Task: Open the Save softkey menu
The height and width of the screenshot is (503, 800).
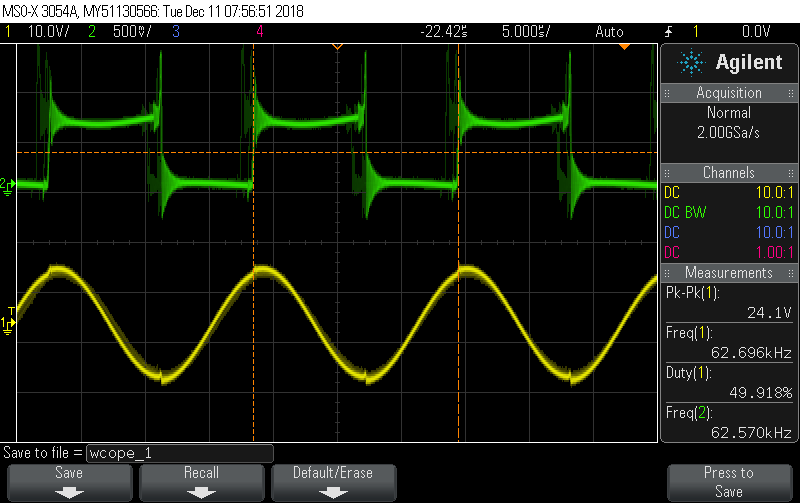Action: tap(69, 482)
